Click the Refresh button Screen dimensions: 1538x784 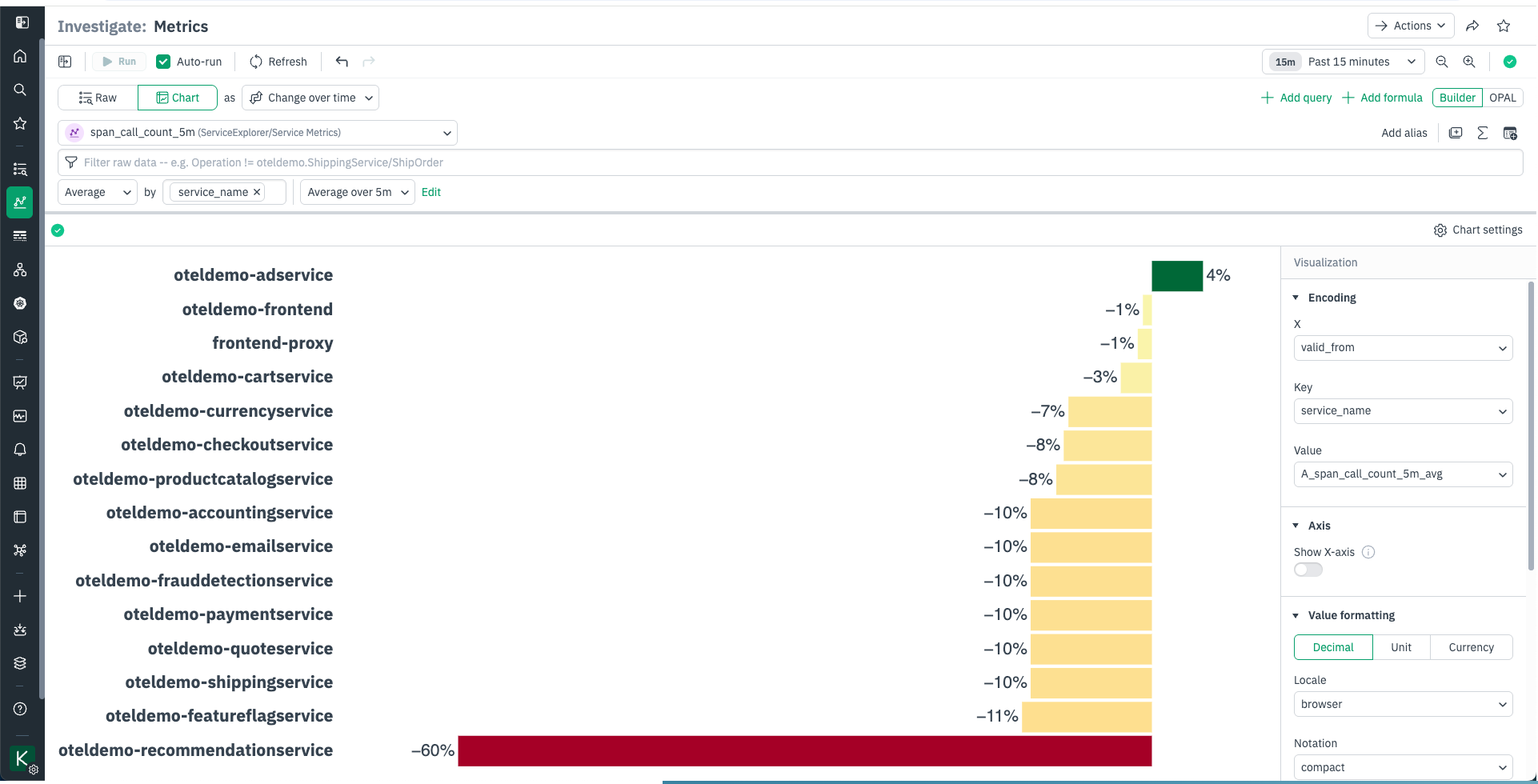pos(278,62)
